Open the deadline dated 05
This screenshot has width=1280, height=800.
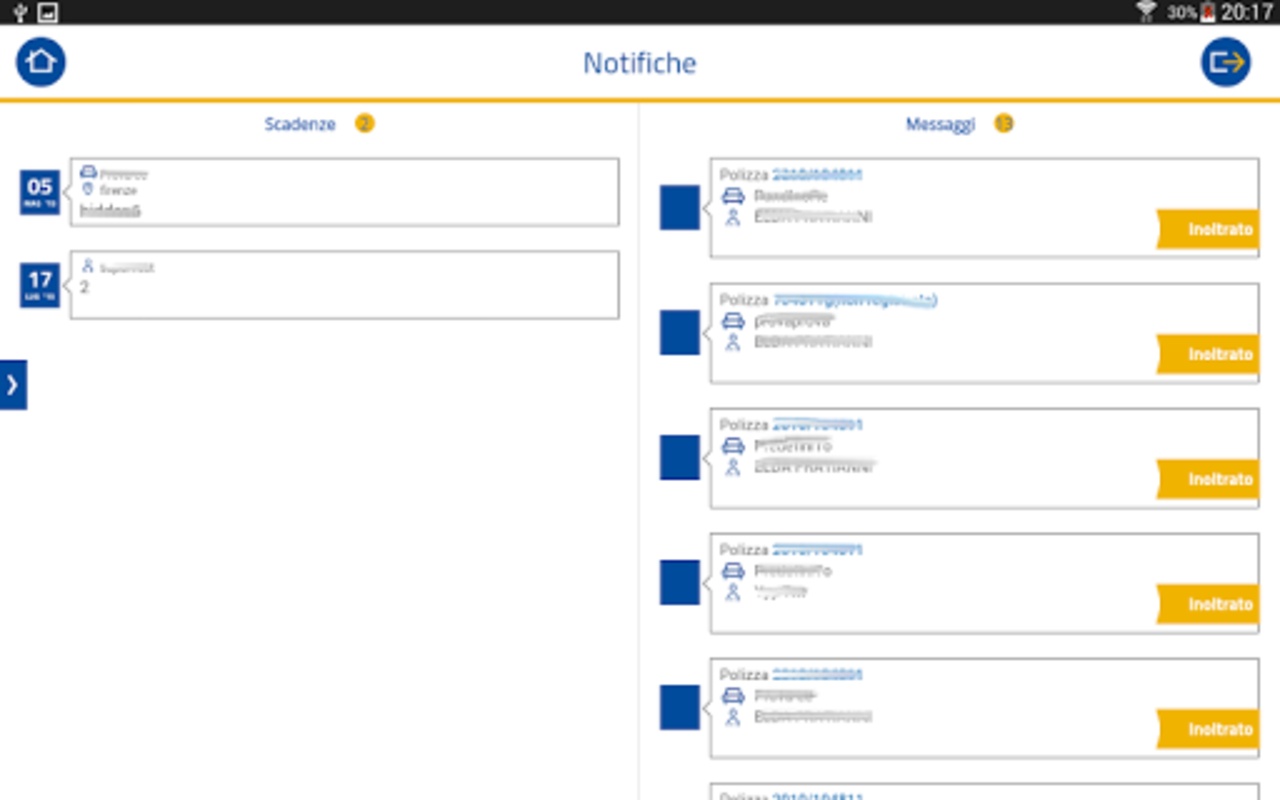coord(40,192)
